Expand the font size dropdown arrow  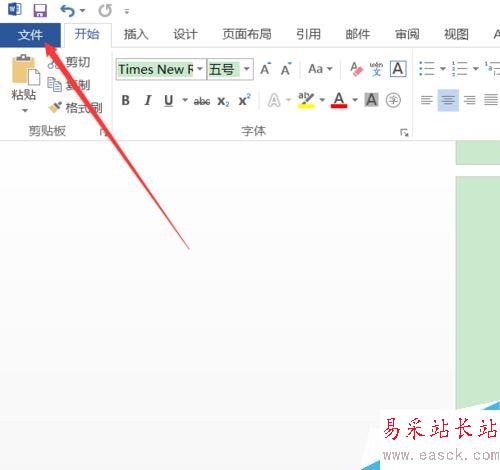point(247,69)
